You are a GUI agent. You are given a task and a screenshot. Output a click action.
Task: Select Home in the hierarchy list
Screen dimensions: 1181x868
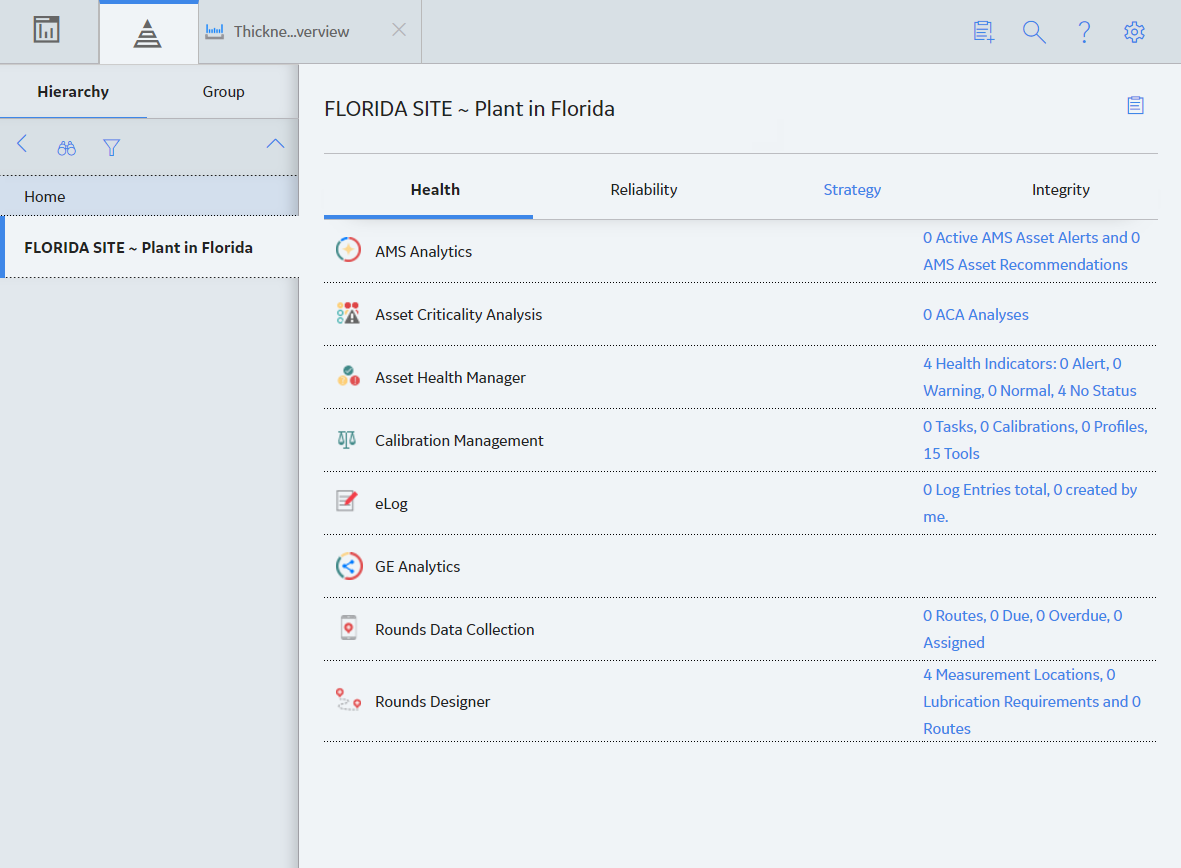[149, 197]
